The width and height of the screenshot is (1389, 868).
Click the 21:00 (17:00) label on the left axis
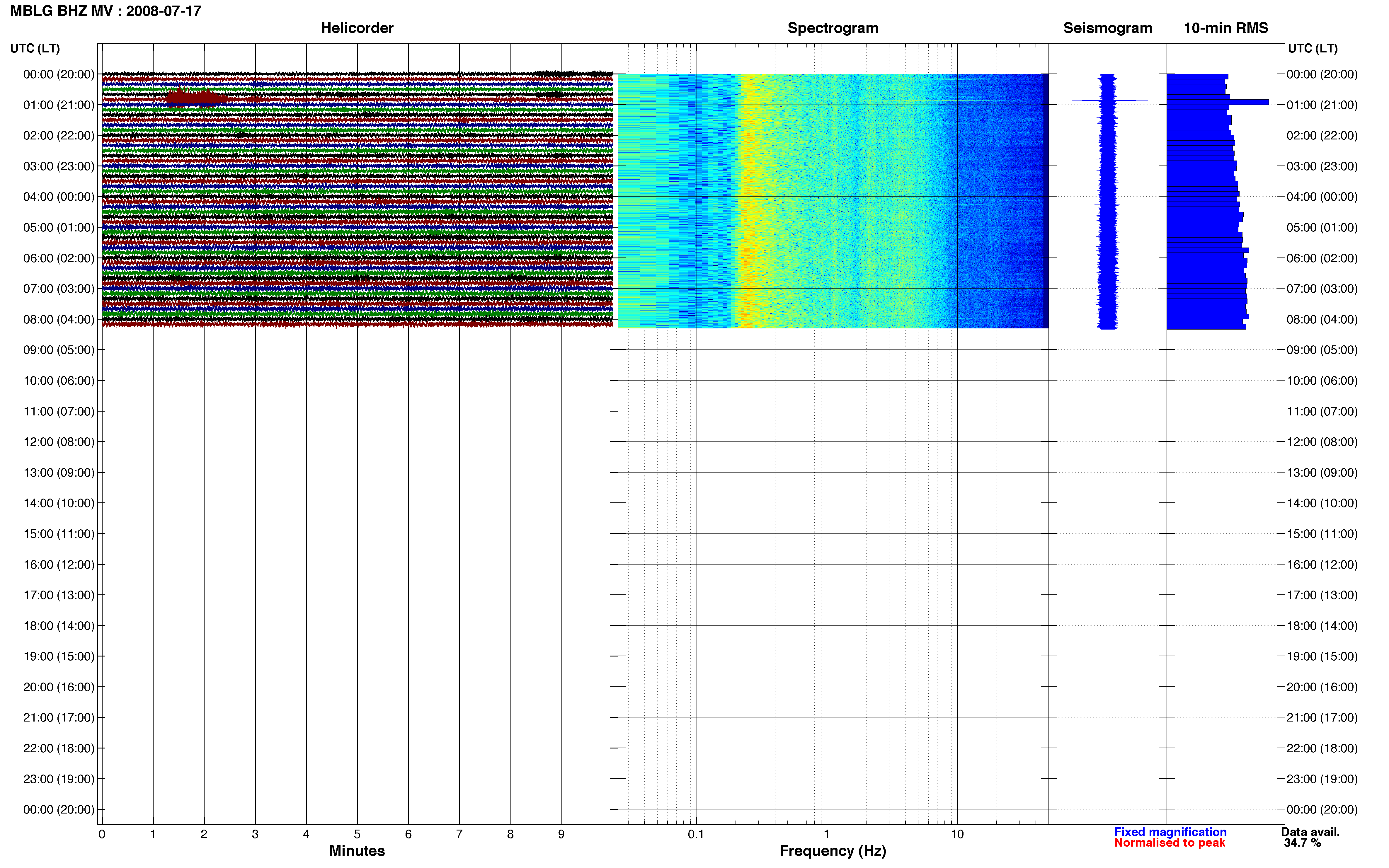(59, 718)
